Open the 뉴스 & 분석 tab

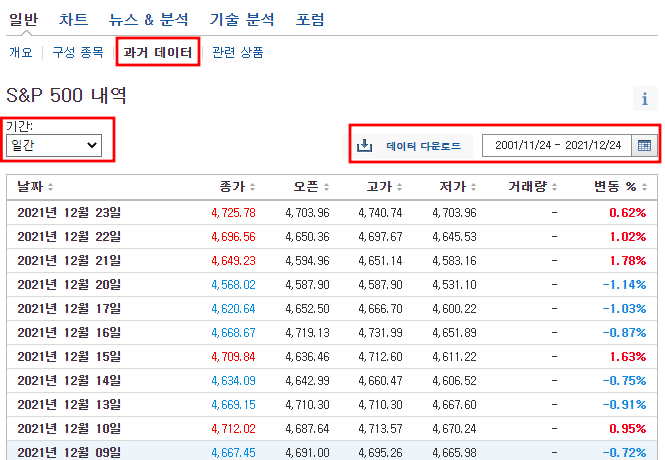(148, 20)
